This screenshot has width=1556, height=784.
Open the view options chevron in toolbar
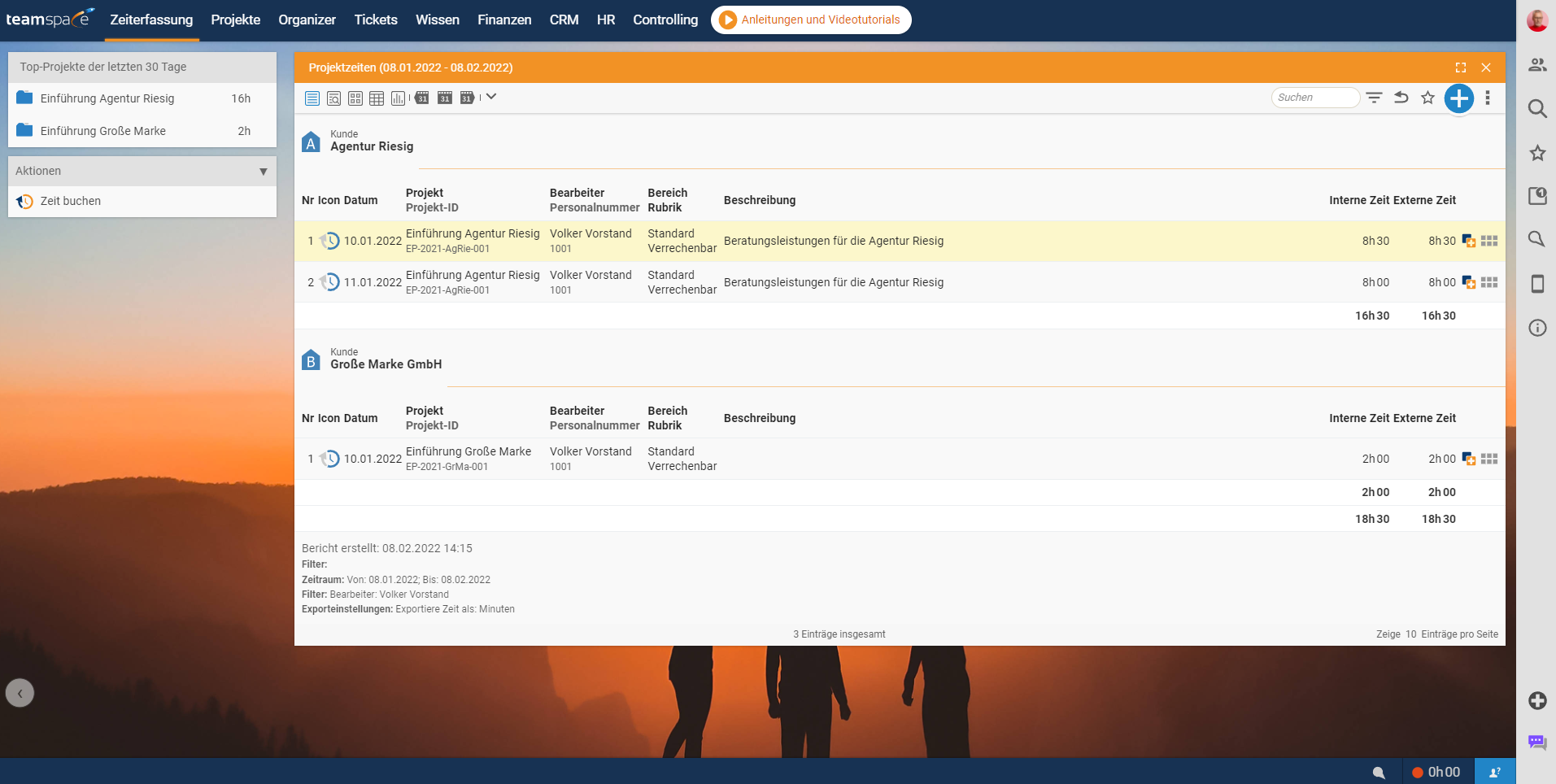coord(490,98)
